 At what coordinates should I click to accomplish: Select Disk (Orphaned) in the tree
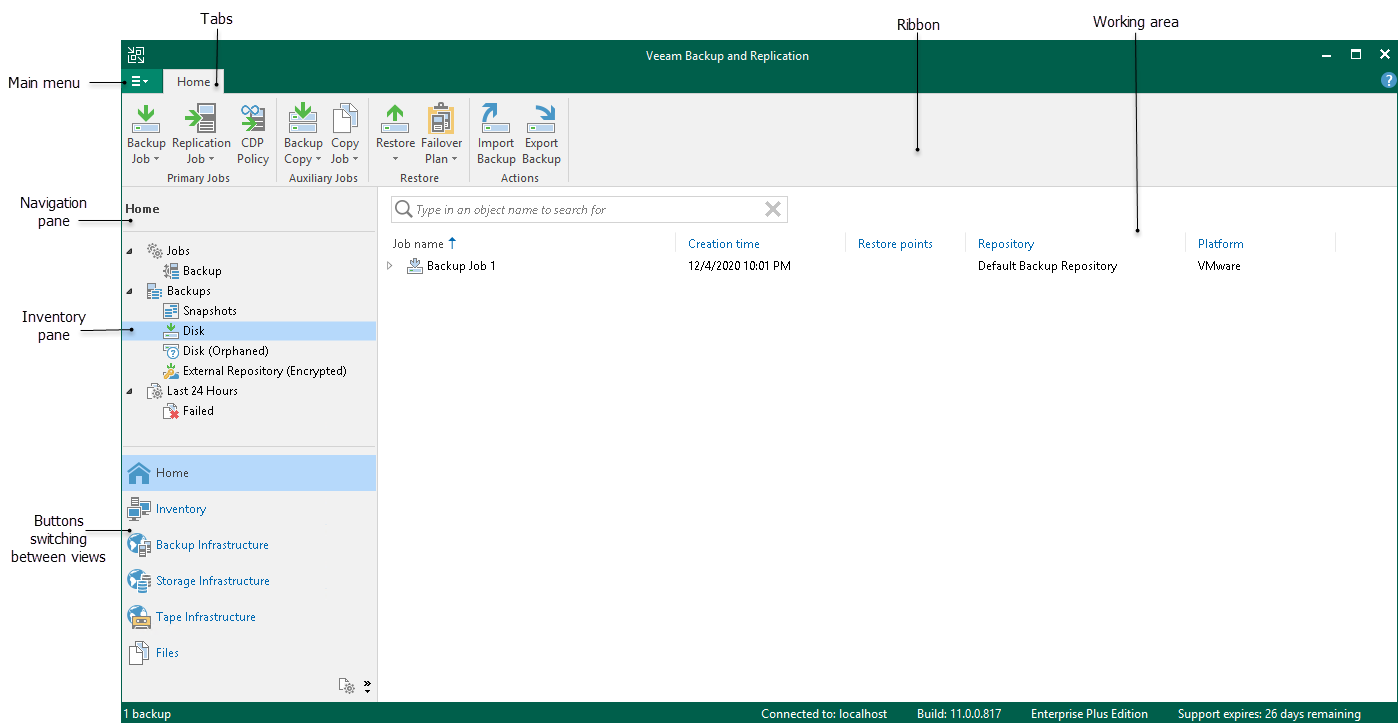click(x=226, y=351)
